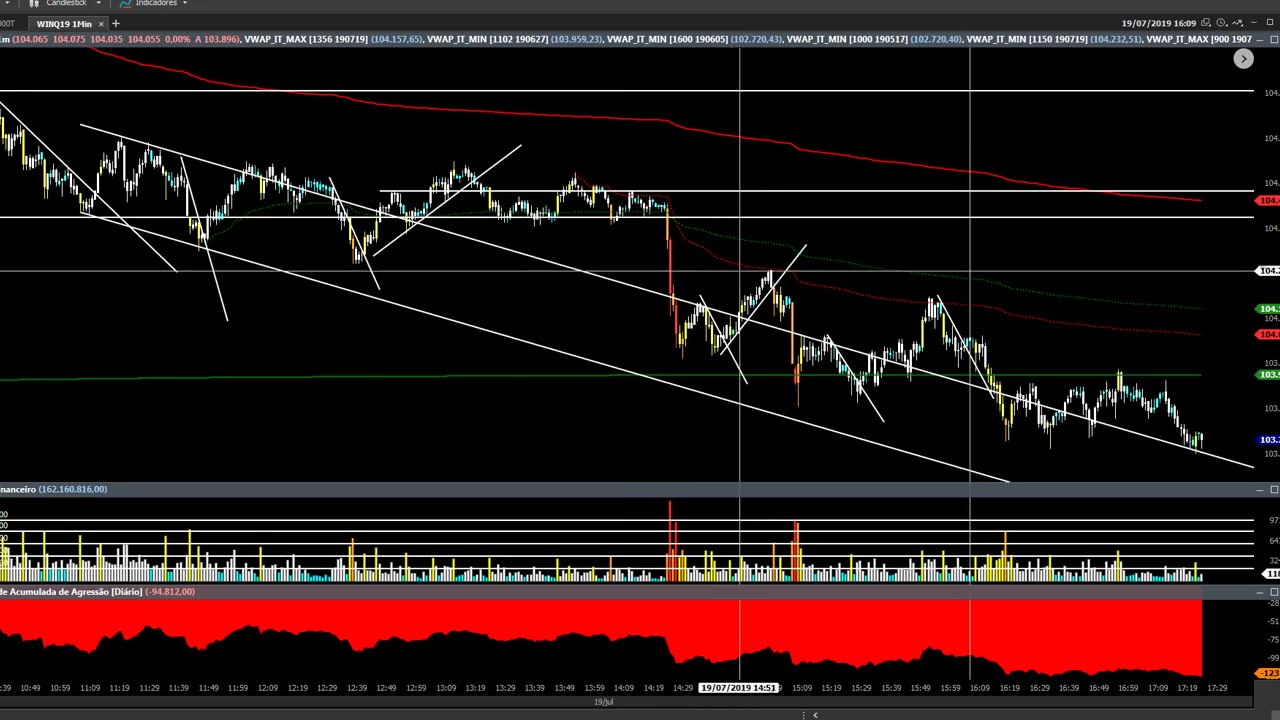Minimize the Acumulada de Agressão pane

click(x=1260, y=592)
